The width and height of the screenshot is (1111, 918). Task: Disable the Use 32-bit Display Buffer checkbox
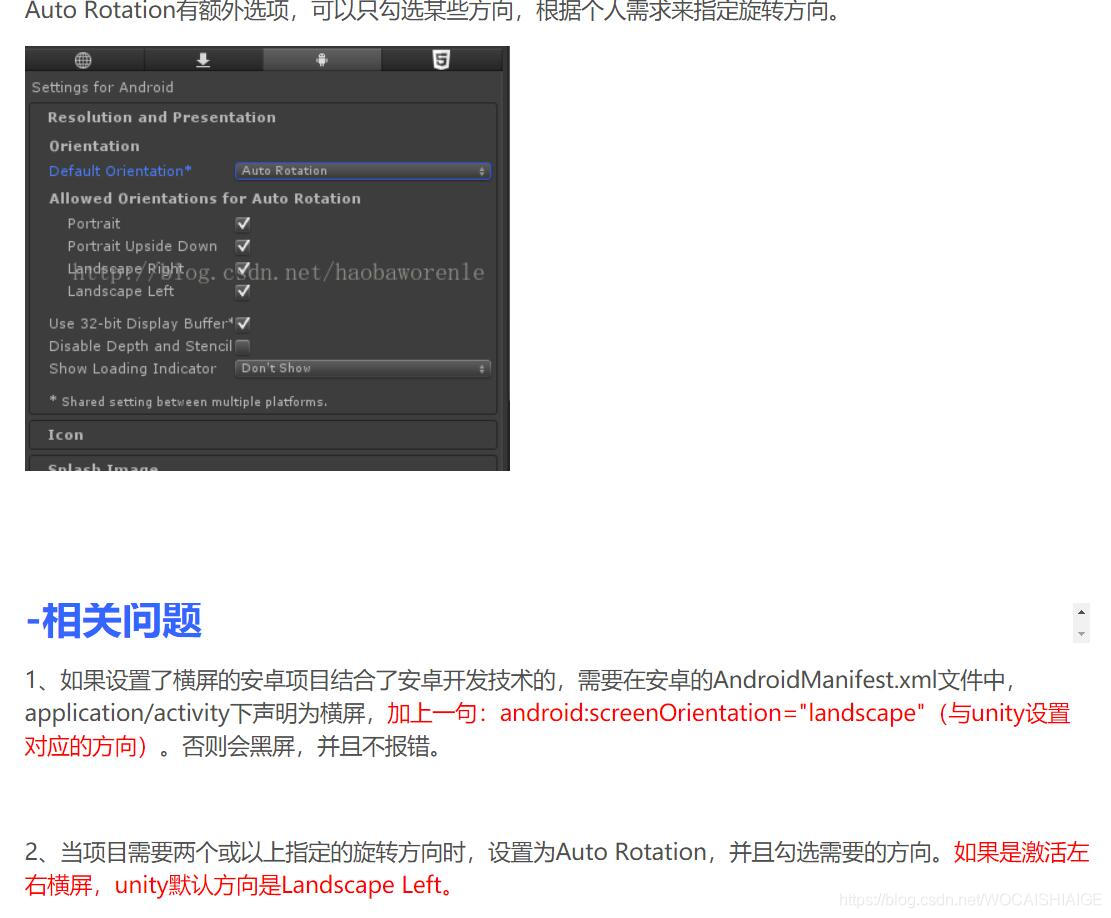(243, 324)
